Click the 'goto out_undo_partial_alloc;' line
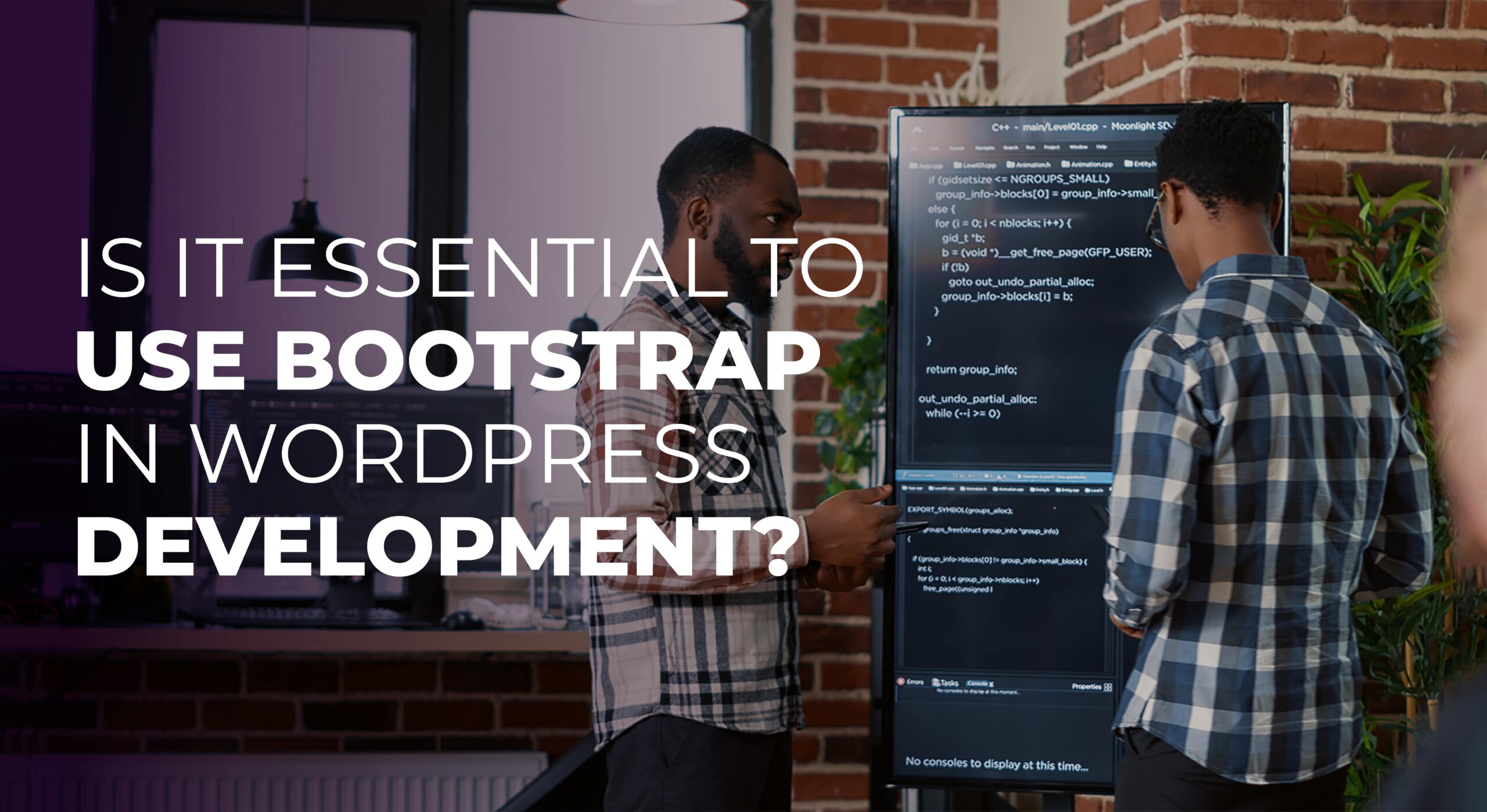Screen dimensions: 1487x812 click(1021, 282)
